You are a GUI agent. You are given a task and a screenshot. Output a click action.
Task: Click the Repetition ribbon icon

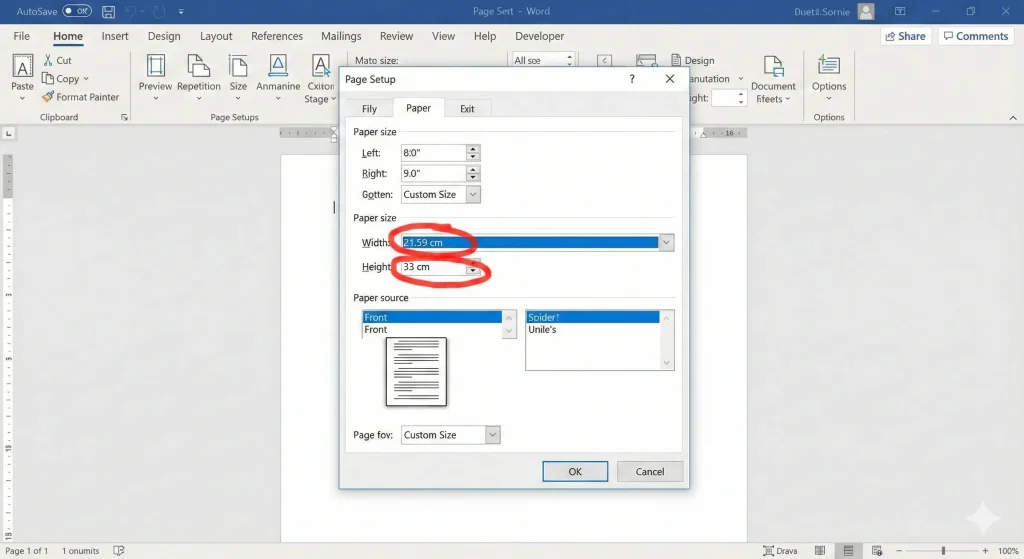pos(199,66)
